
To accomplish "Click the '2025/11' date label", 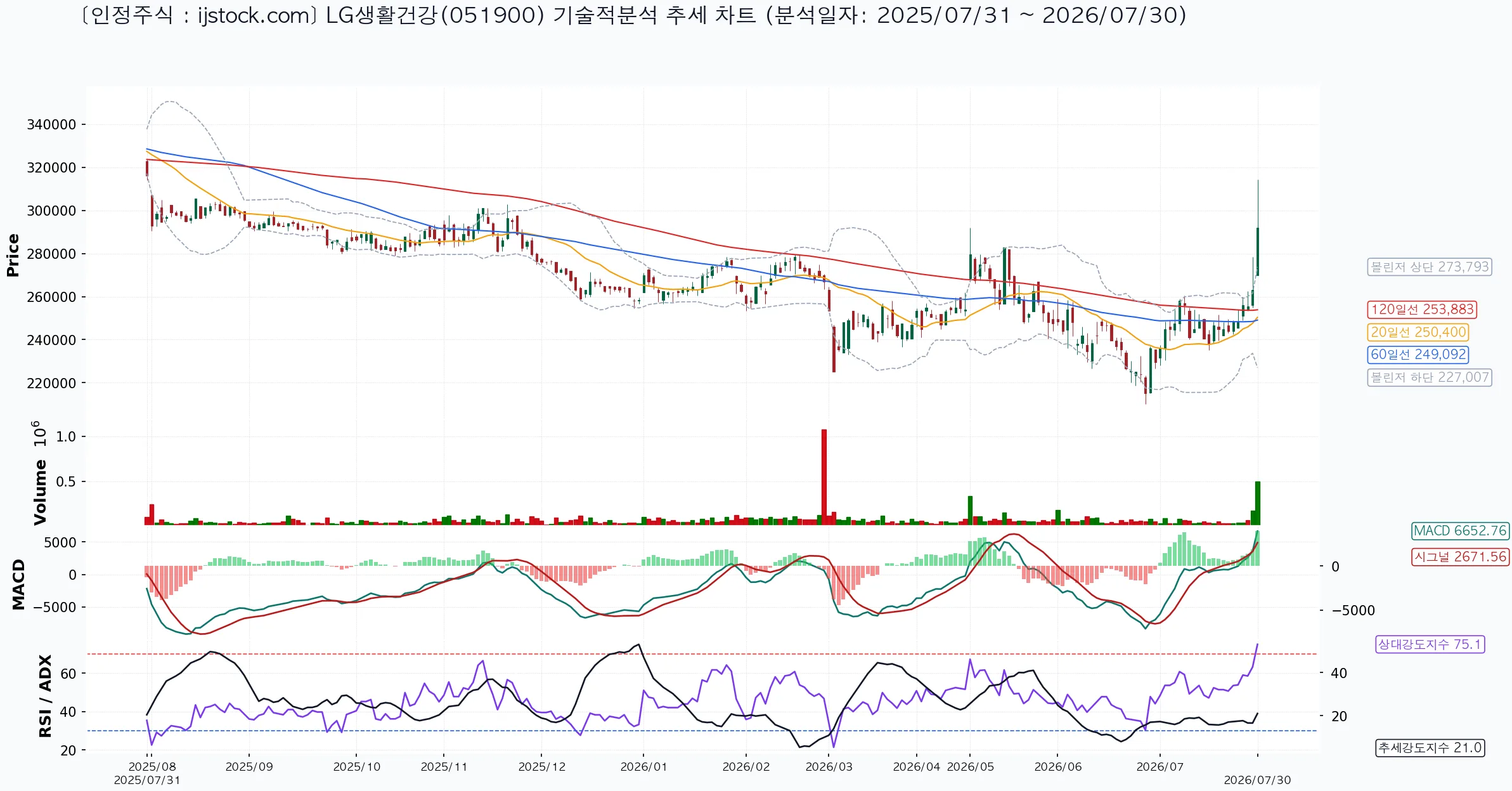I will point(444,767).
